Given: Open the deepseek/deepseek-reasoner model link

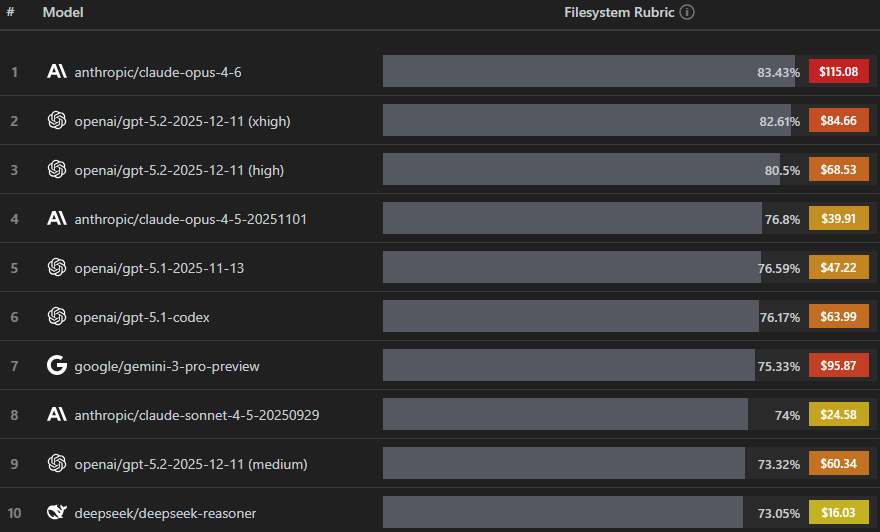Looking at the screenshot, I should click(165, 513).
